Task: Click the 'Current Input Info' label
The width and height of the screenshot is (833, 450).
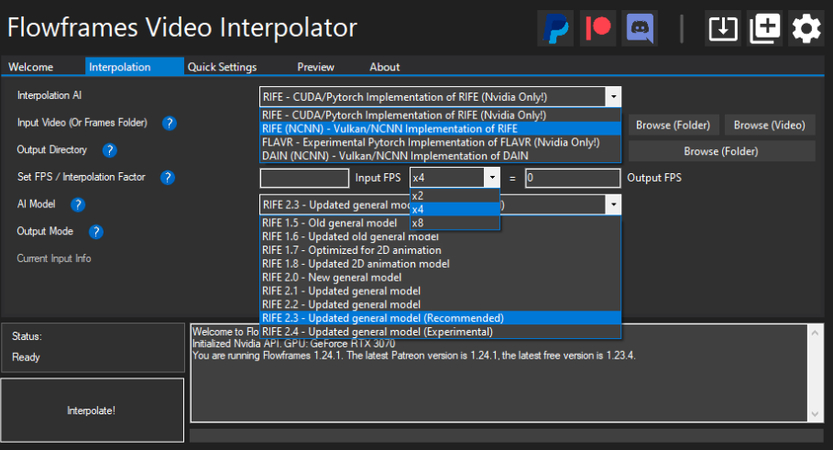Action: [x=54, y=259]
